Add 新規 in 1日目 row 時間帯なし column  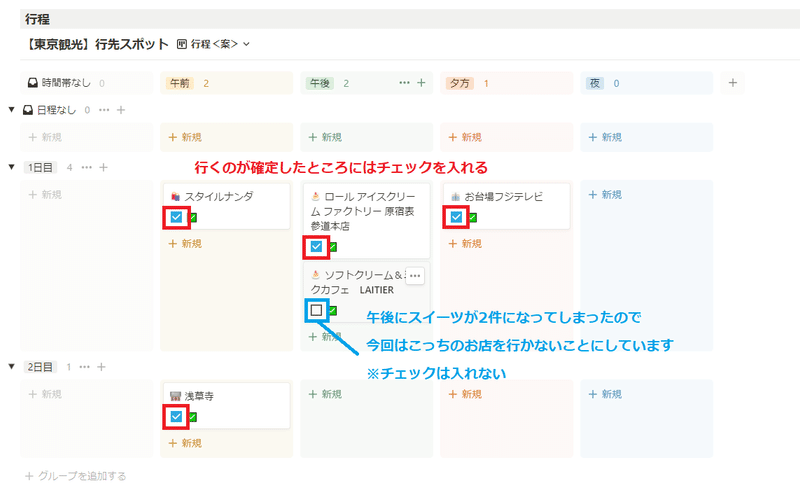click(45, 195)
